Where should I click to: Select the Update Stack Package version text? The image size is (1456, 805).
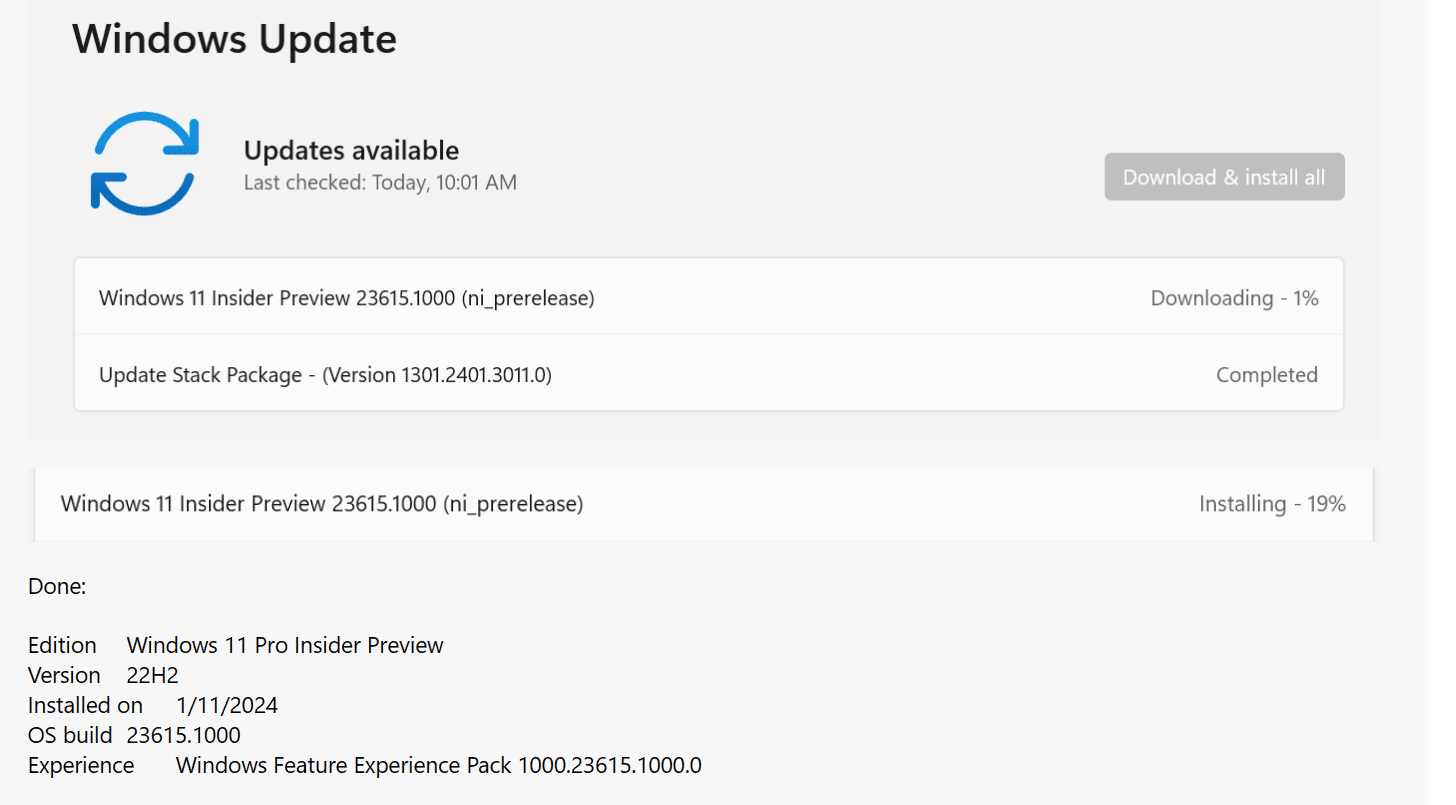tap(436, 374)
